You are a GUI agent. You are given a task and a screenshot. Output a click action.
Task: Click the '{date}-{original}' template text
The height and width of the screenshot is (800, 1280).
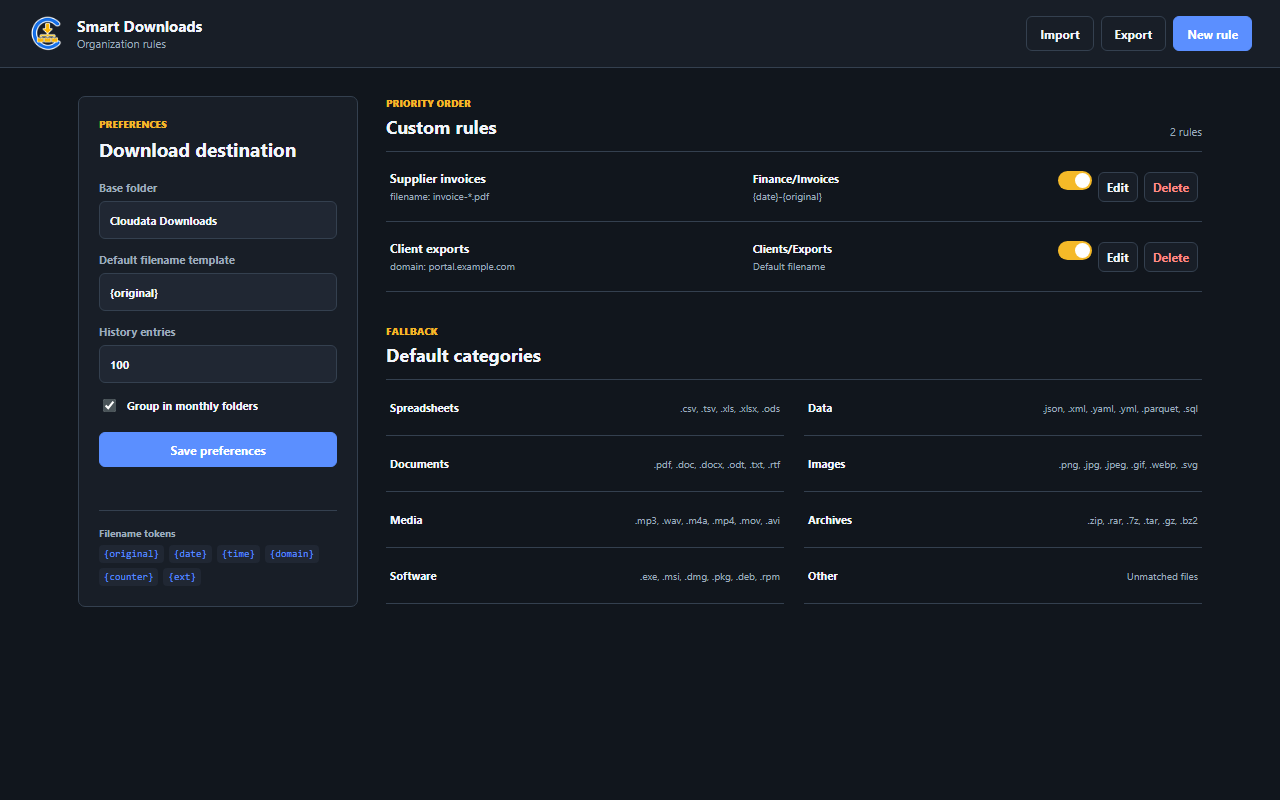pyautogui.click(x=788, y=197)
